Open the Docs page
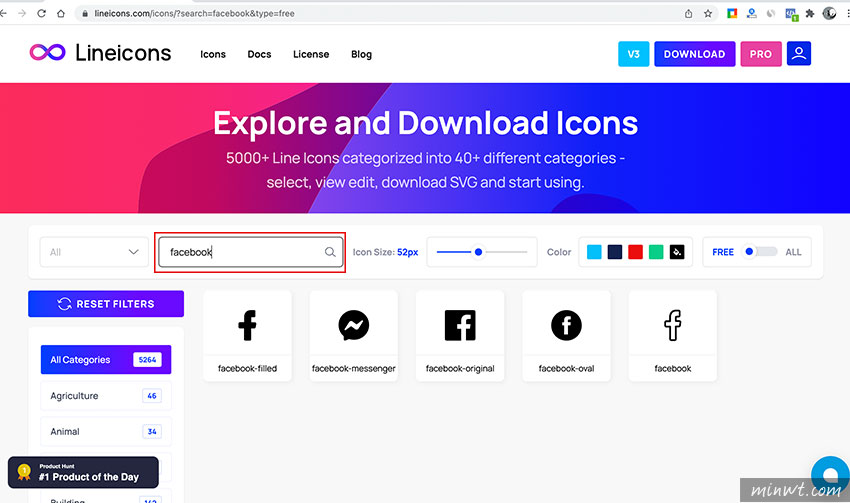Screen dimensions: 850x503 (259, 54)
